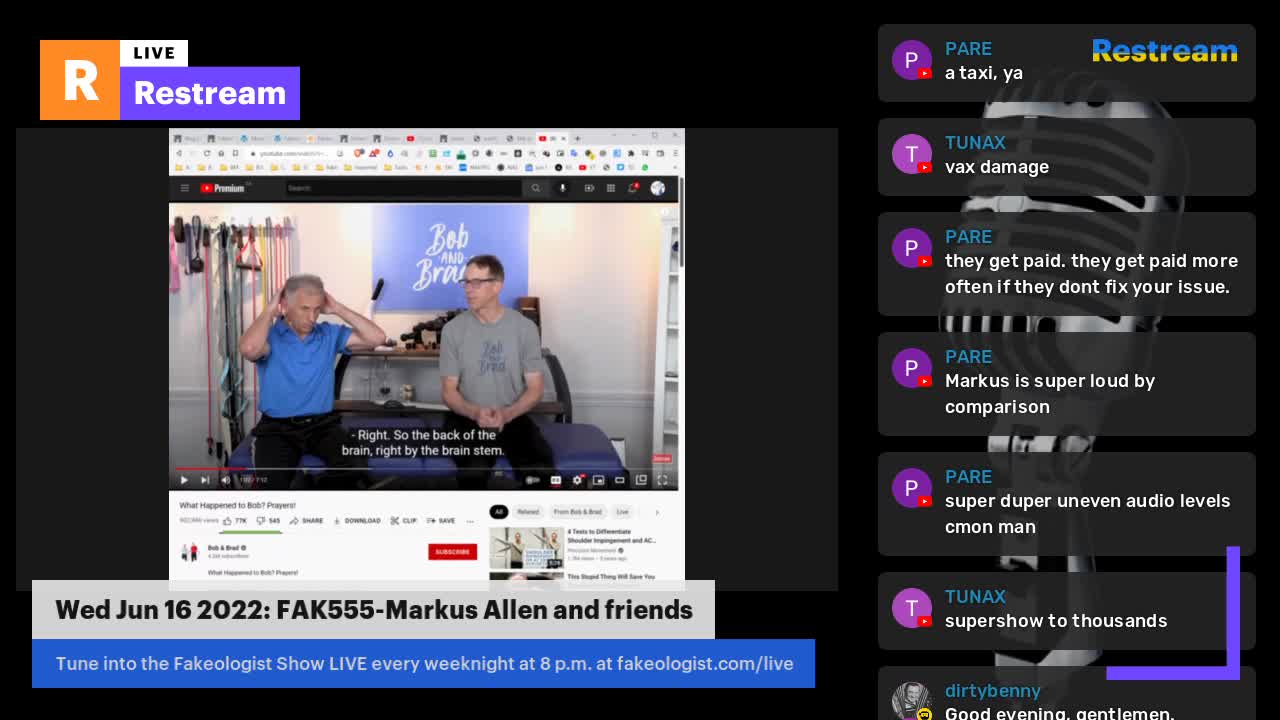Open YouTube notifications bell
Viewport: 1280px width, 720px height.
coord(633,188)
